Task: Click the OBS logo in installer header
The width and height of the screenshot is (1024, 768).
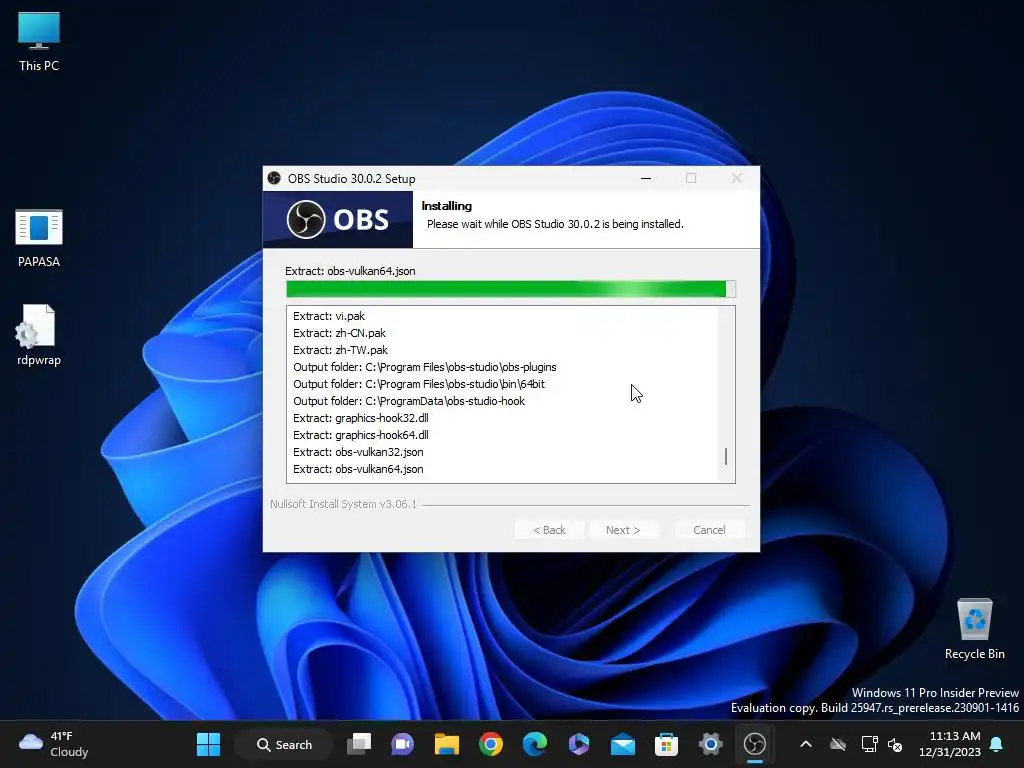Action: (x=338, y=219)
